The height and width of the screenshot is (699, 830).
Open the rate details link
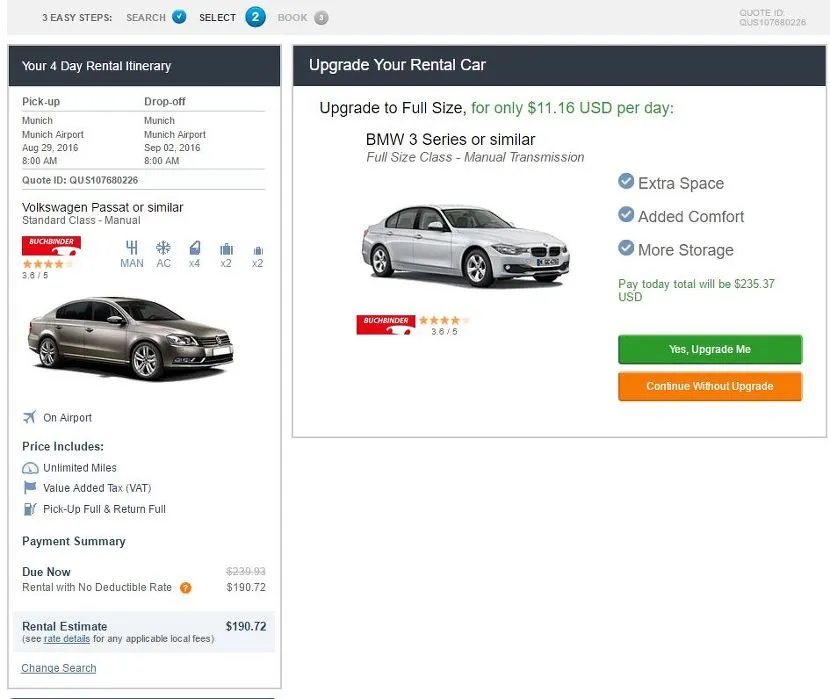click(67, 639)
